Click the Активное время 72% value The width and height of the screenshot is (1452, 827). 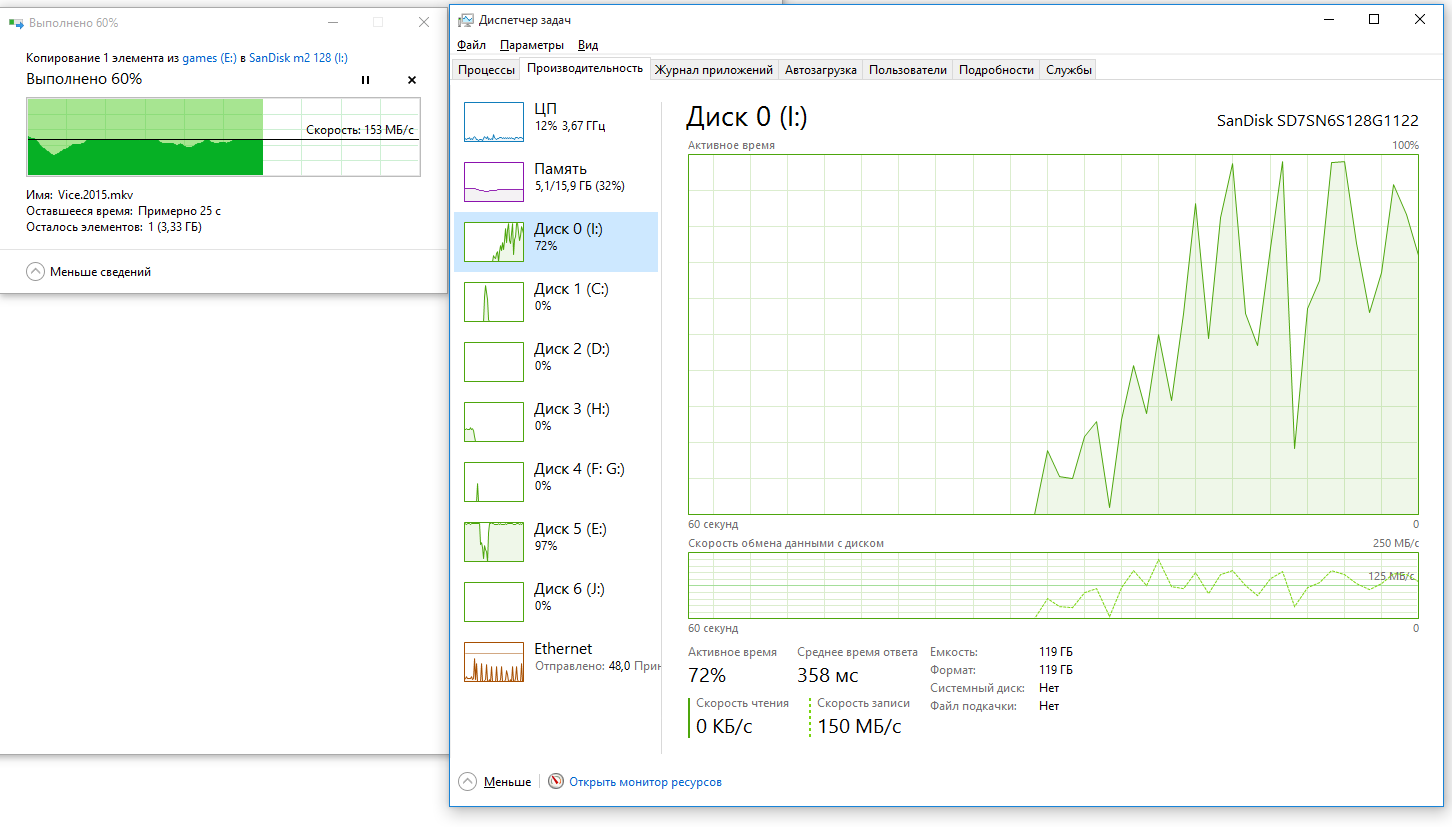pos(707,675)
